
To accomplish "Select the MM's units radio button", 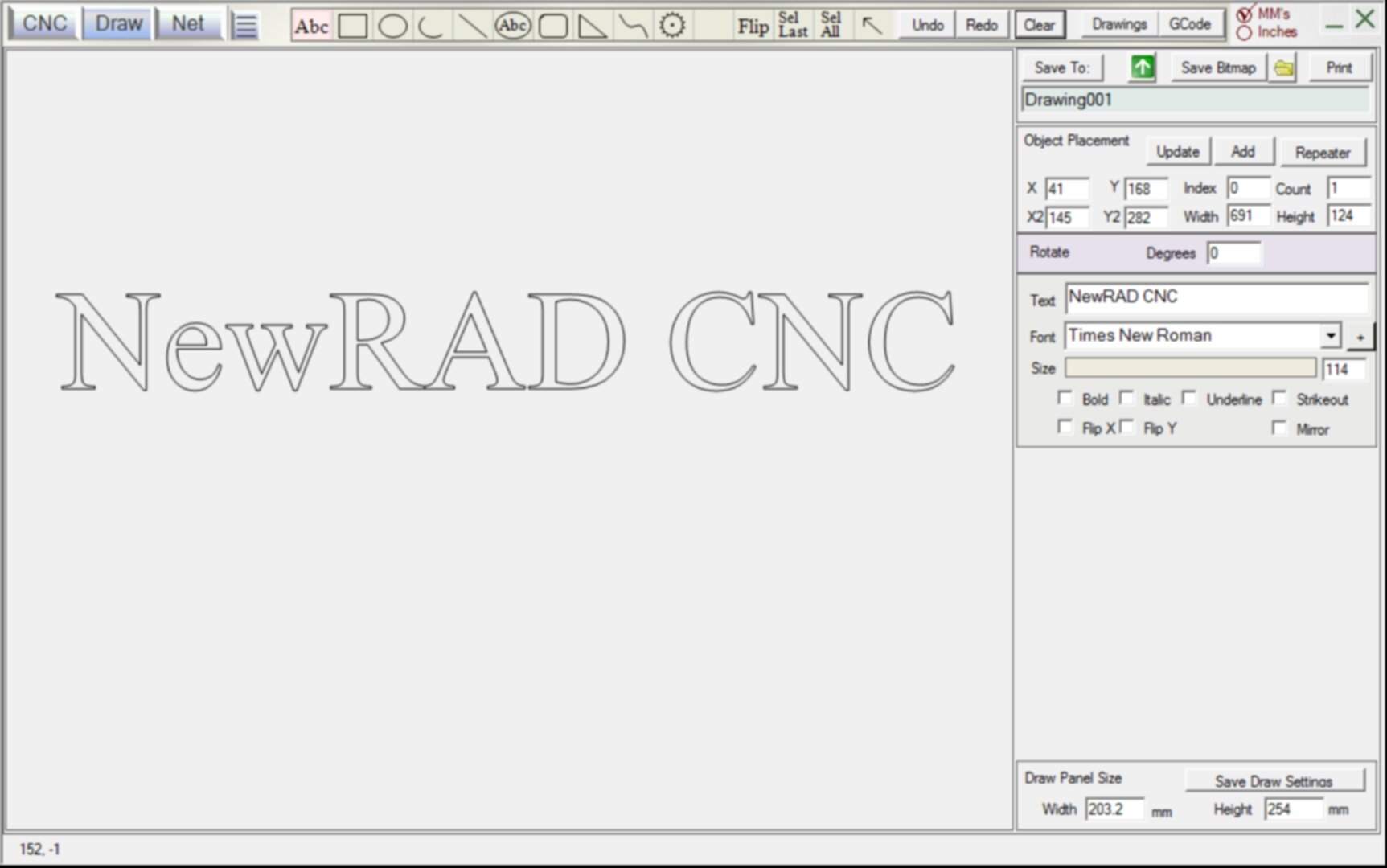I will pos(1245,14).
